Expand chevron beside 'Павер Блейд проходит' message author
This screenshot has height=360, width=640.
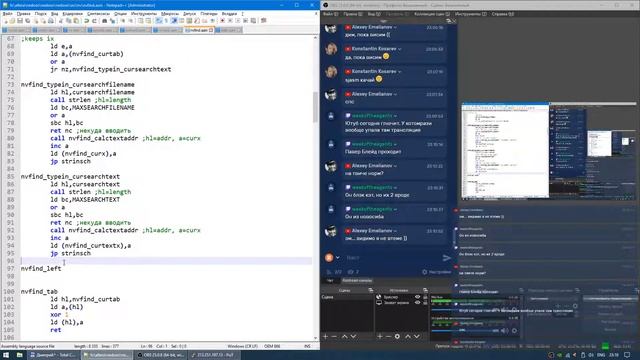[x=396, y=144]
